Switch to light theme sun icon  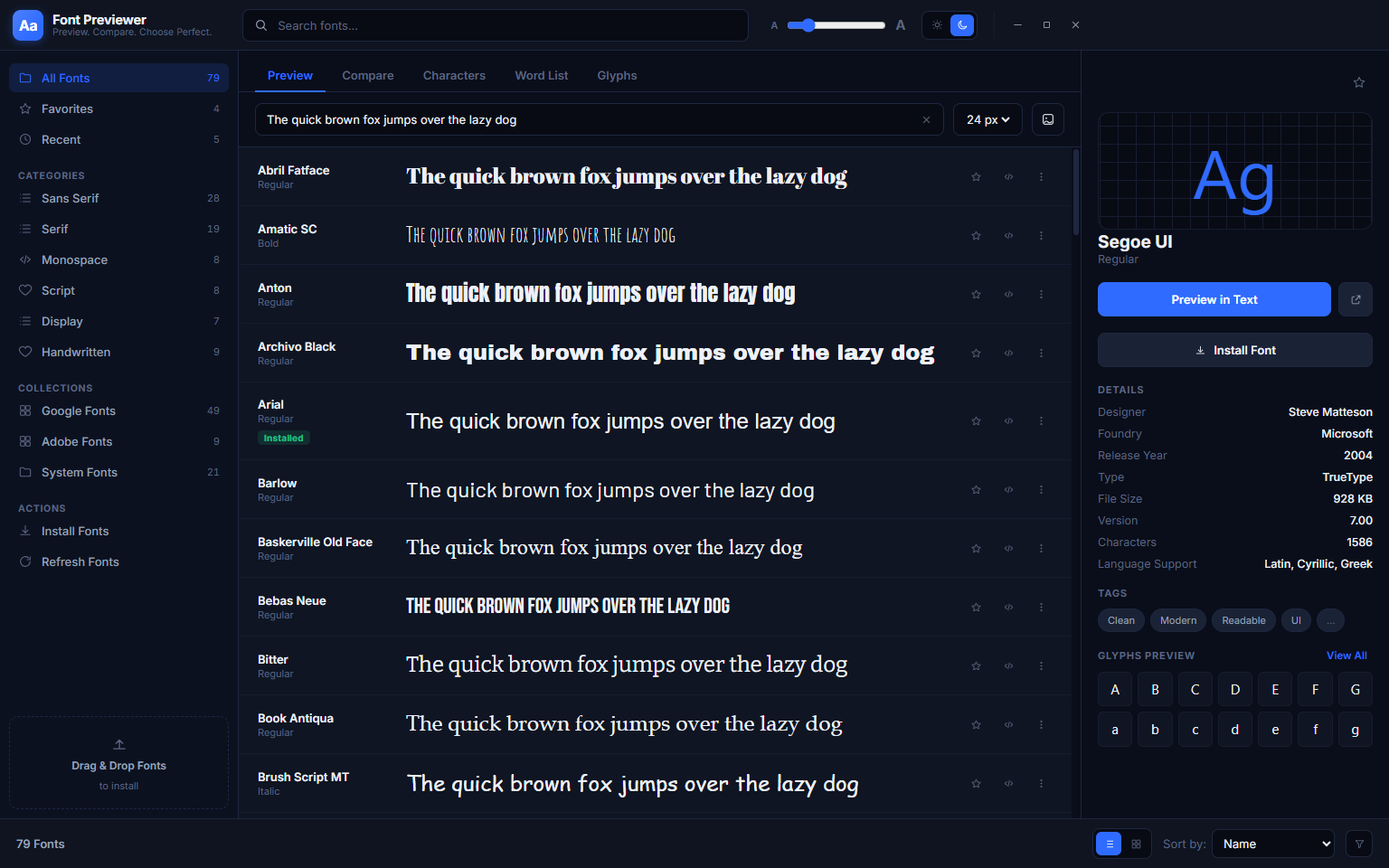937,25
